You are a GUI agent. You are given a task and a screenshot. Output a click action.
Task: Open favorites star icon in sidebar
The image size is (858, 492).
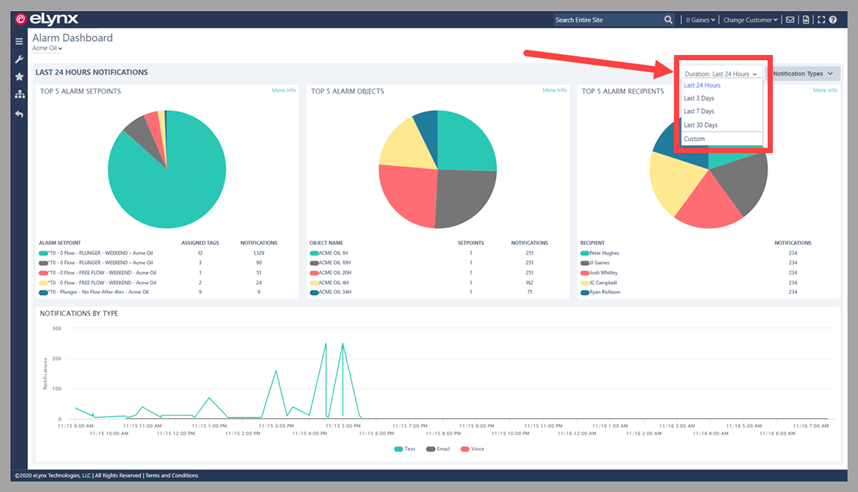19,77
